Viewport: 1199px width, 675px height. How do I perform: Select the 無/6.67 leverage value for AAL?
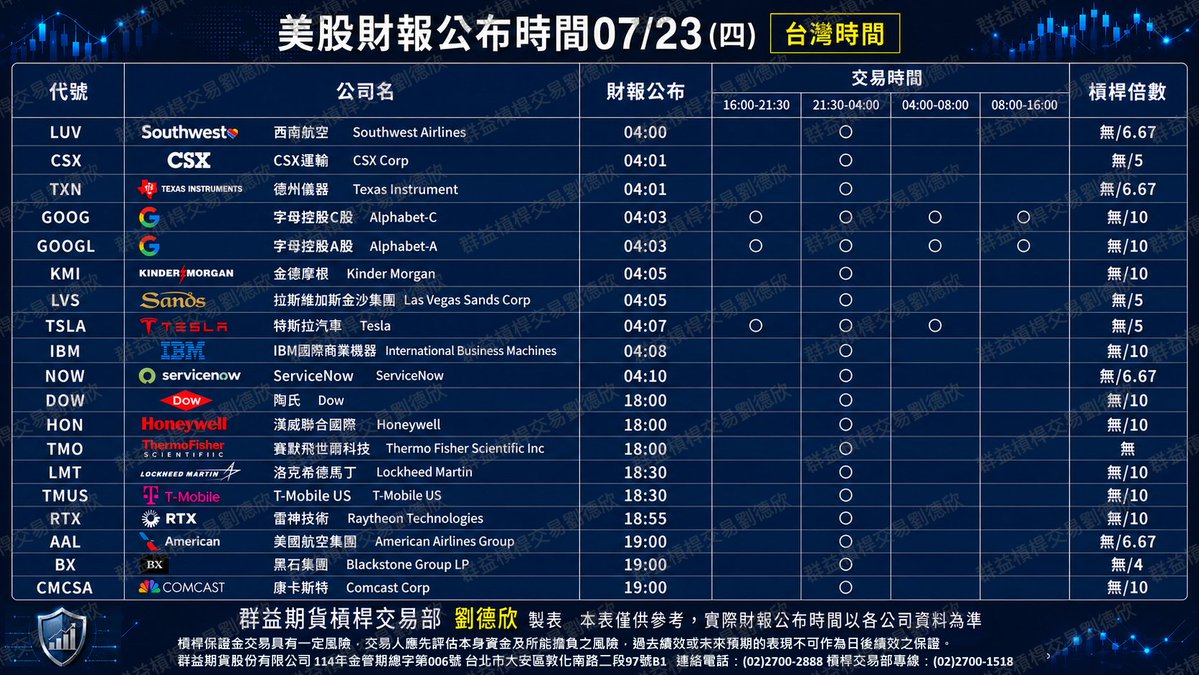[x=1127, y=542]
